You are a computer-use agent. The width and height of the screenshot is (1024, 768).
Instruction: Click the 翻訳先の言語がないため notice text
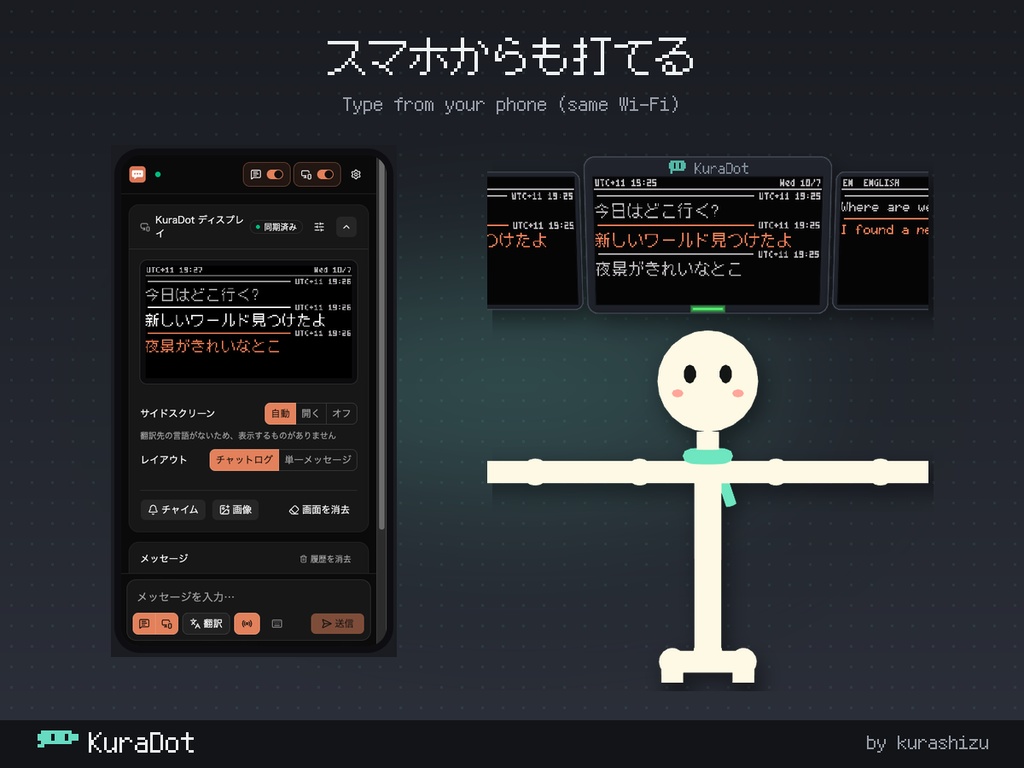click(x=238, y=436)
